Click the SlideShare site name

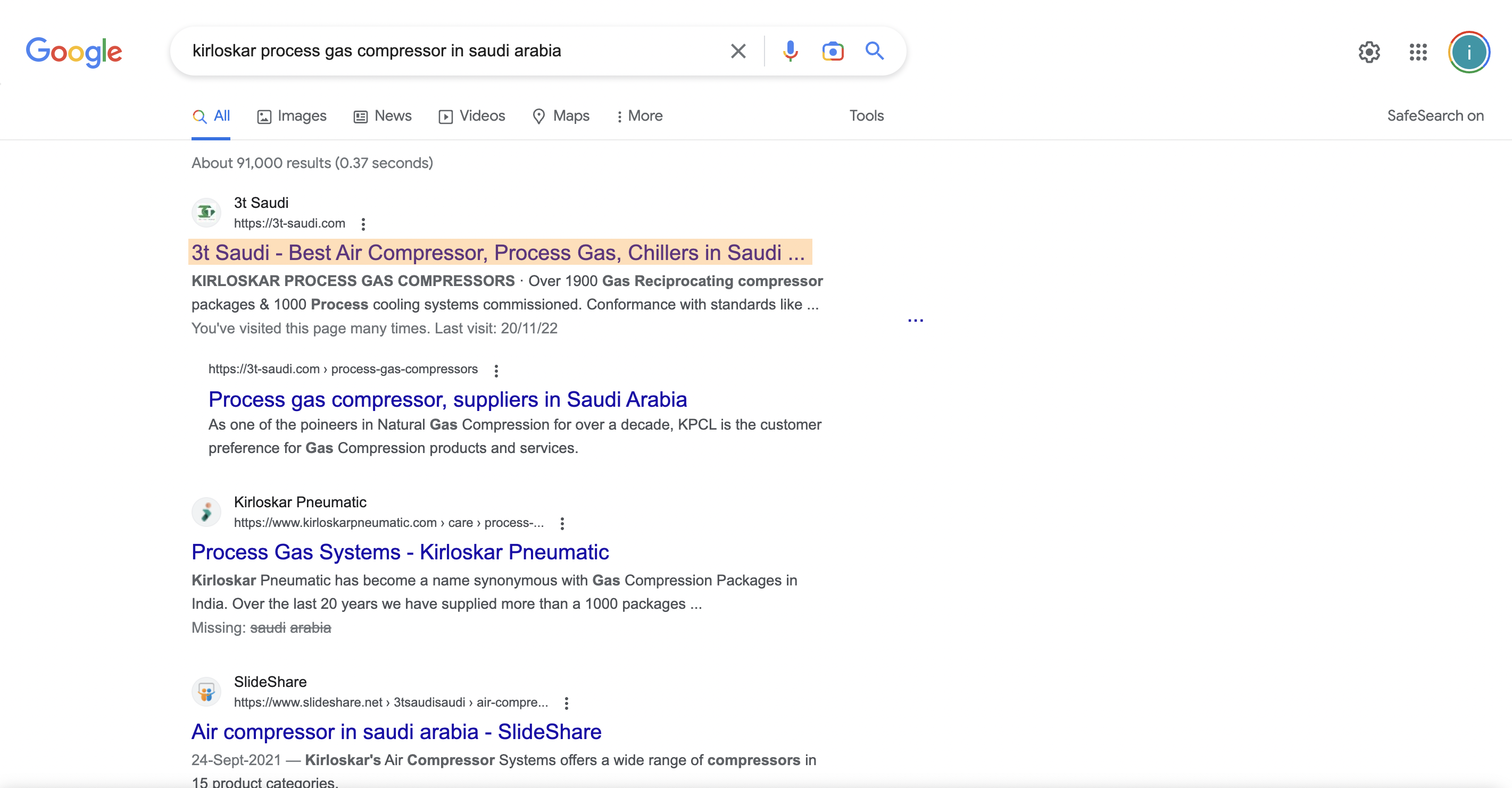[270, 682]
